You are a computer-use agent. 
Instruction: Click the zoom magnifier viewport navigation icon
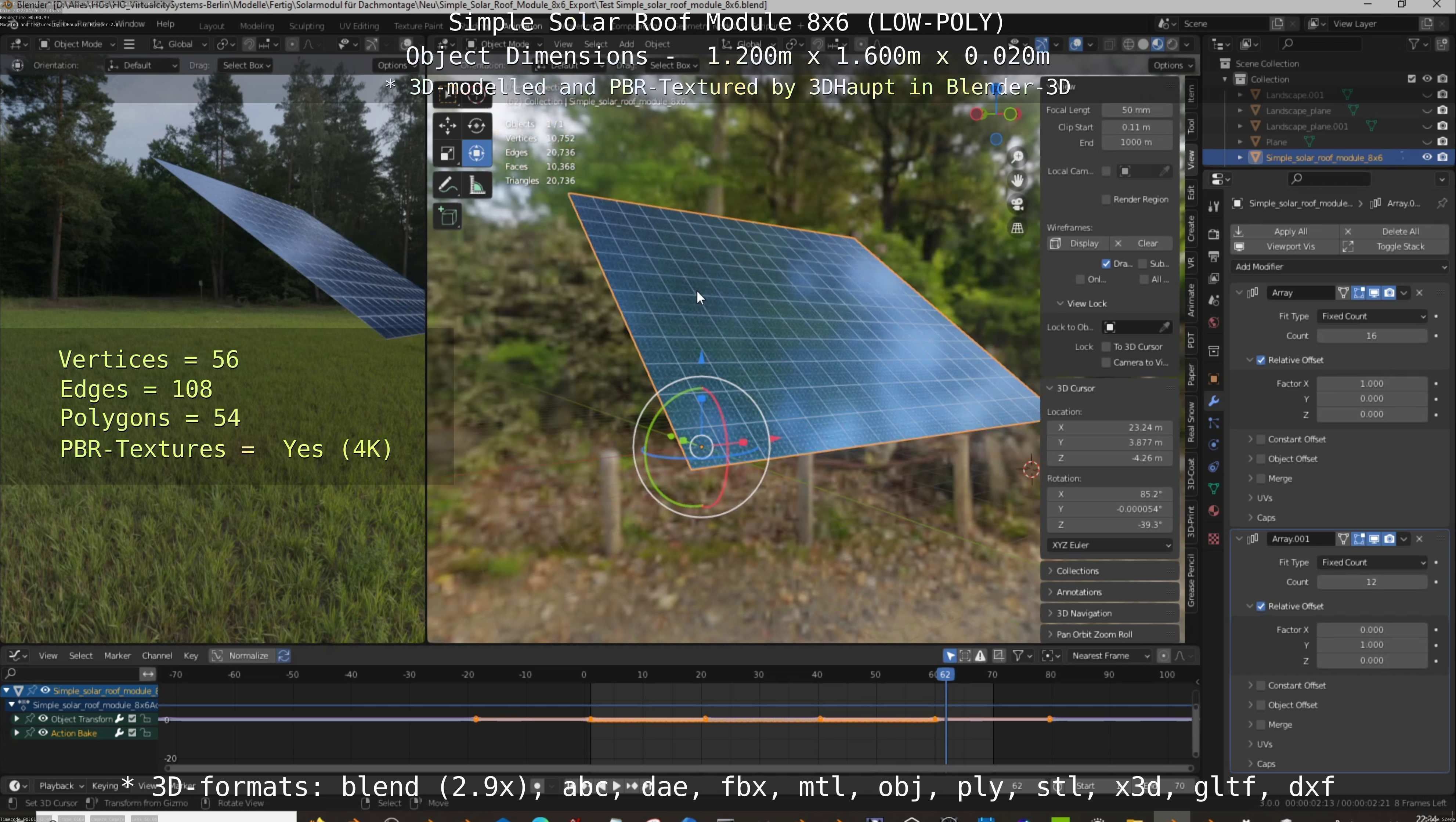pyautogui.click(x=1018, y=156)
